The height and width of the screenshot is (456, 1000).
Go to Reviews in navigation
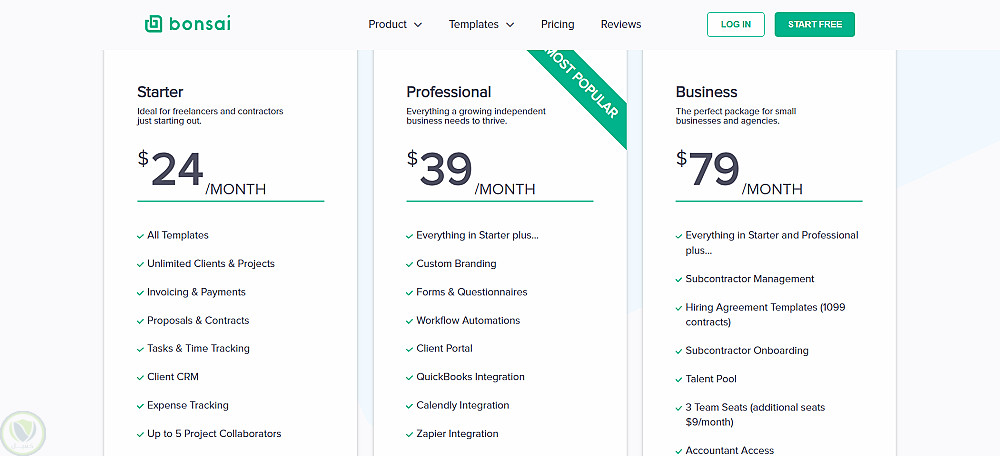tap(621, 24)
